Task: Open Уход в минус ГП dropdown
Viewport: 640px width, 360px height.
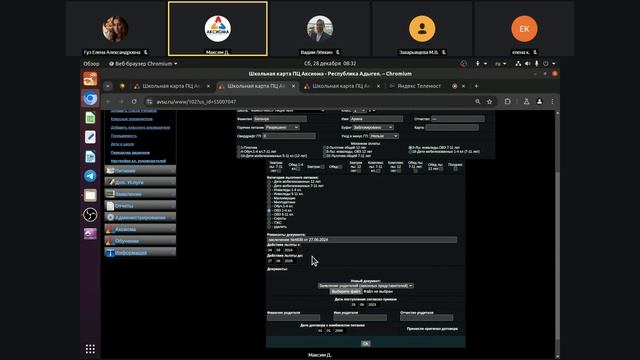Action: pos(384,136)
